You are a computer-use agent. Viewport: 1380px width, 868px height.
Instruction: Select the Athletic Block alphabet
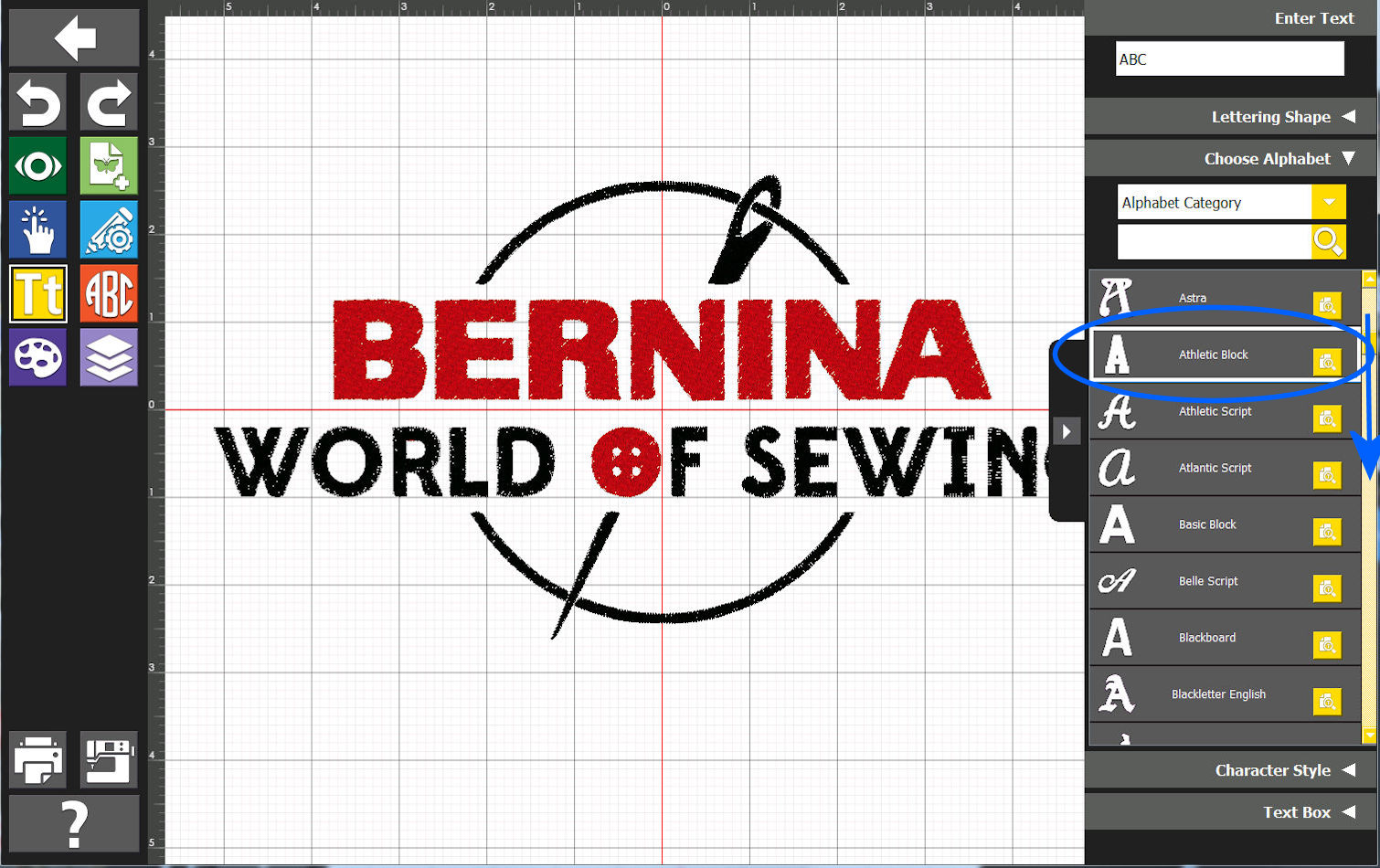1225,355
